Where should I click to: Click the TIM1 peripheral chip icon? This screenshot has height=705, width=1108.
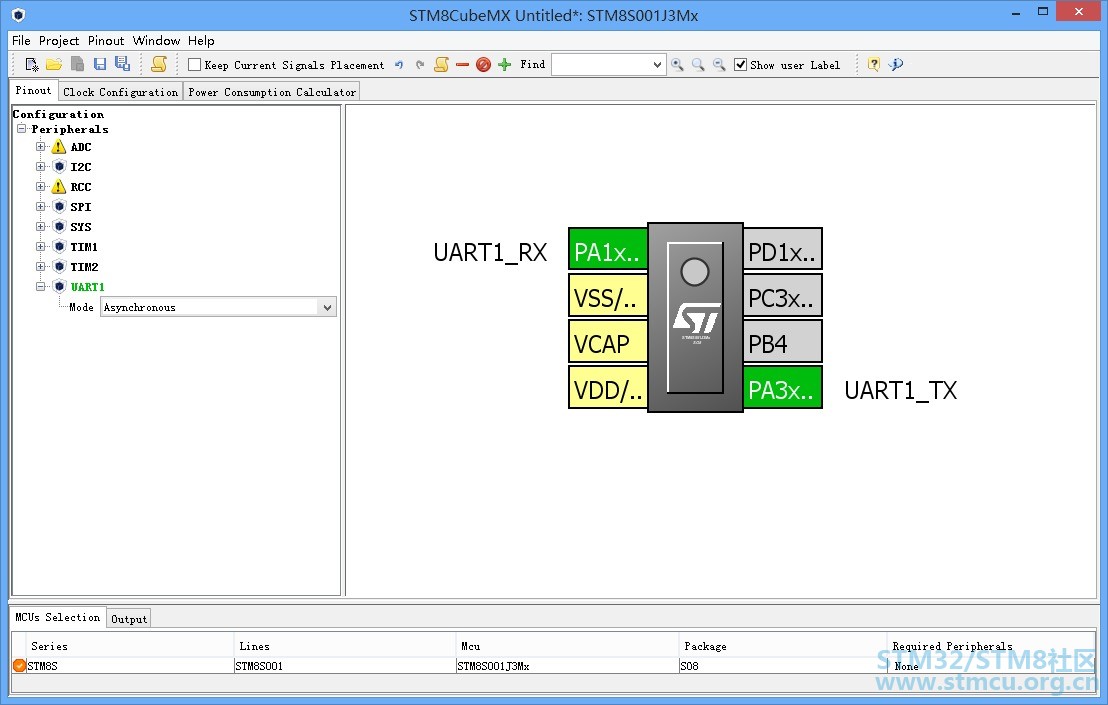[59, 247]
